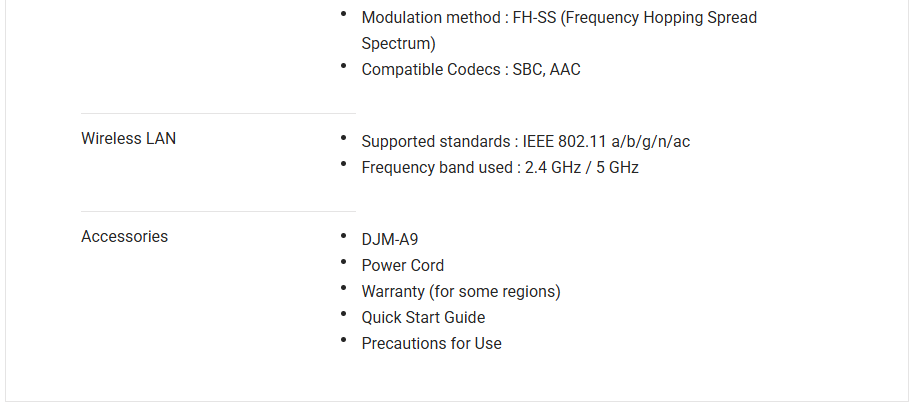Click the Quick Start Guide item

423,318
